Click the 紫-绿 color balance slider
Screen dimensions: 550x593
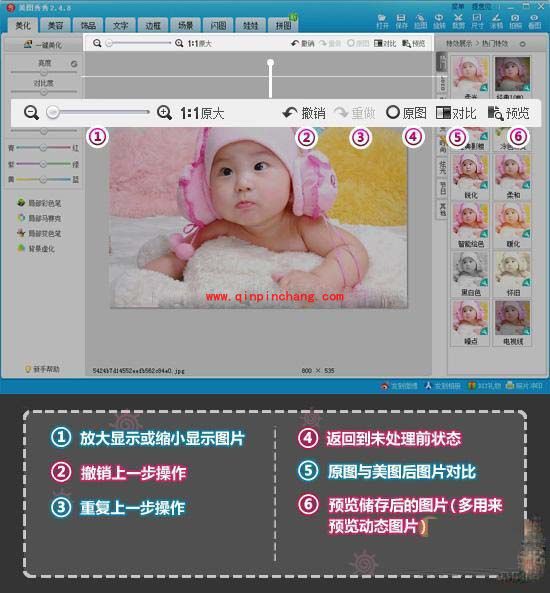(x=44, y=164)
